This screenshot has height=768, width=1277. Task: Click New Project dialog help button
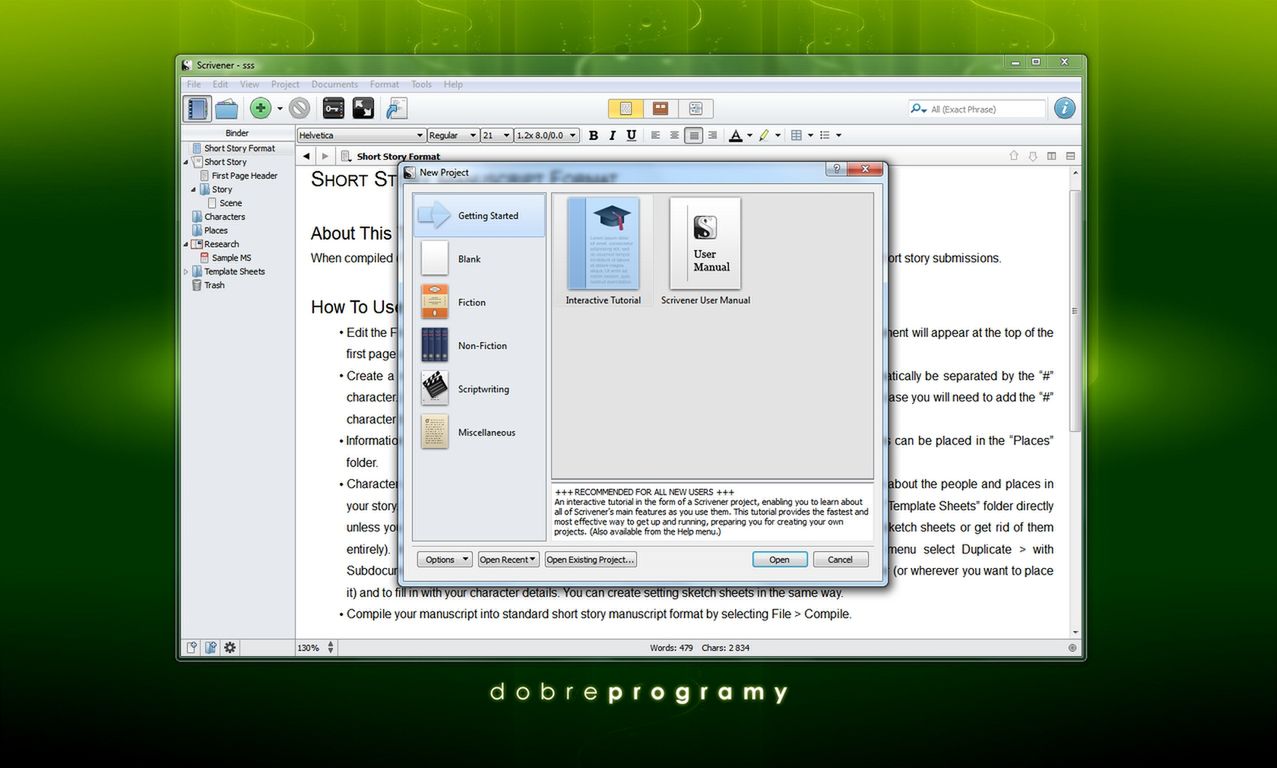pyautogui.click(x=835, y=169)
